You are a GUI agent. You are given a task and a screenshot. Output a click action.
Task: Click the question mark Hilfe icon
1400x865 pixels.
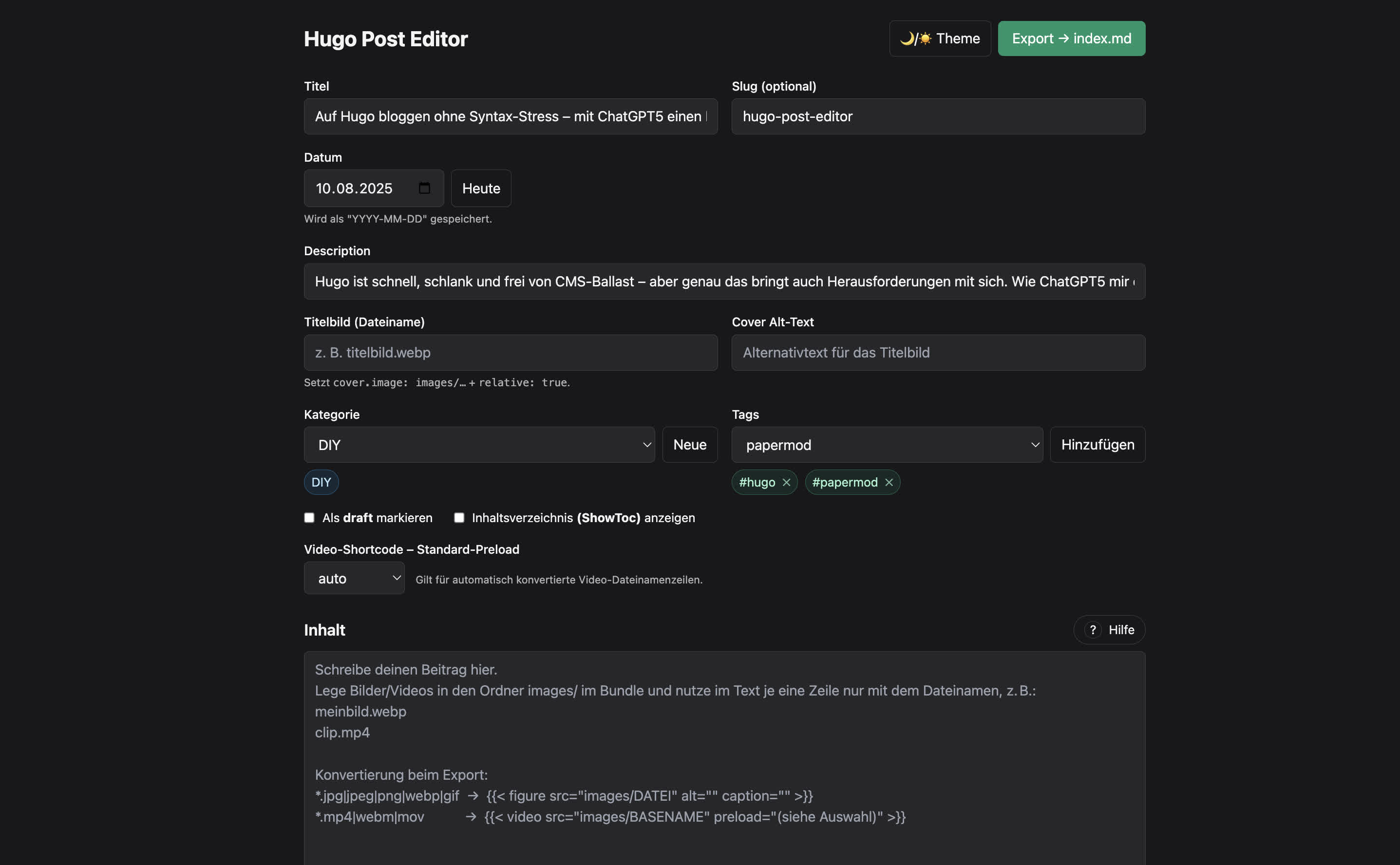pyautogui.click(x=1092, y=630)
